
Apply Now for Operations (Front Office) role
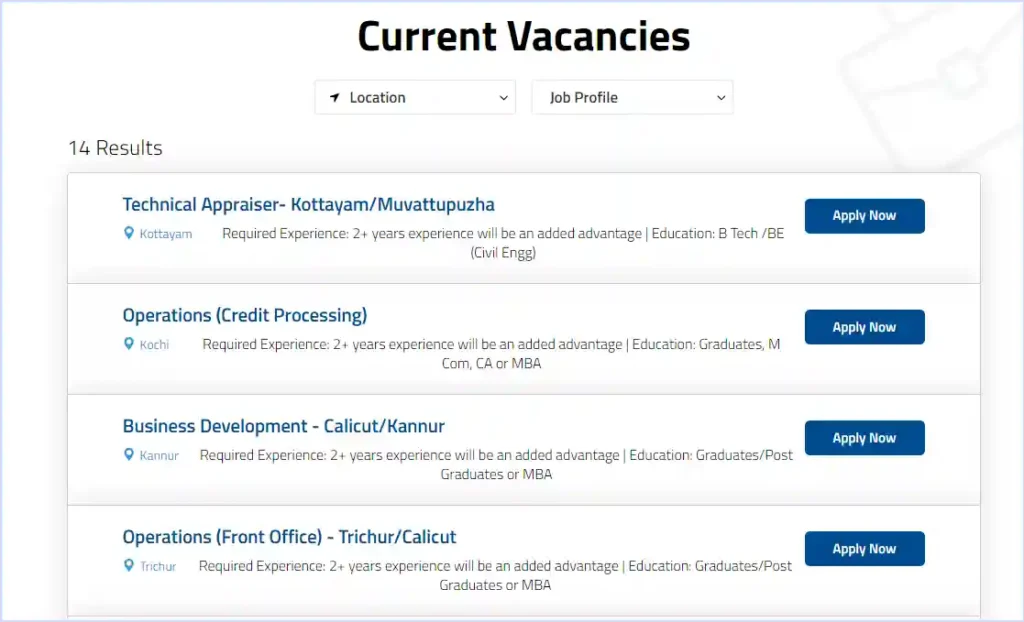864,549
